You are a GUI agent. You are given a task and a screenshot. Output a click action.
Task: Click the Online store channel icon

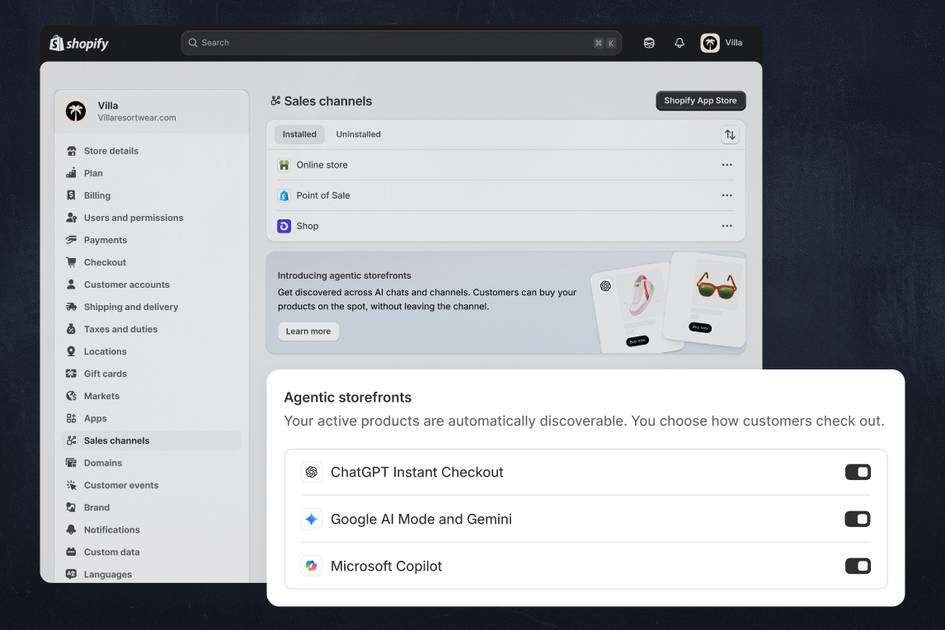coord(284,165)
